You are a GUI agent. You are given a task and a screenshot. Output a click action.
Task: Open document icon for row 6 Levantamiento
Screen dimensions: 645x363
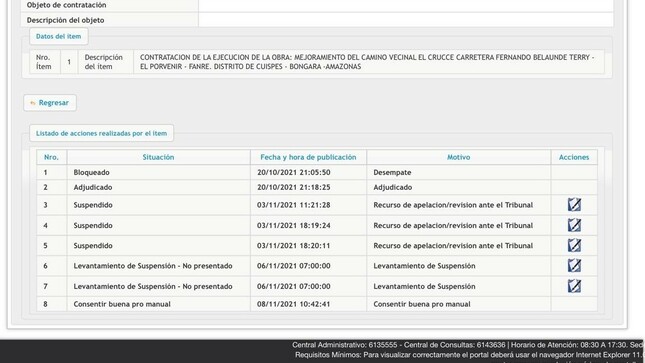(x=574, y=265)
